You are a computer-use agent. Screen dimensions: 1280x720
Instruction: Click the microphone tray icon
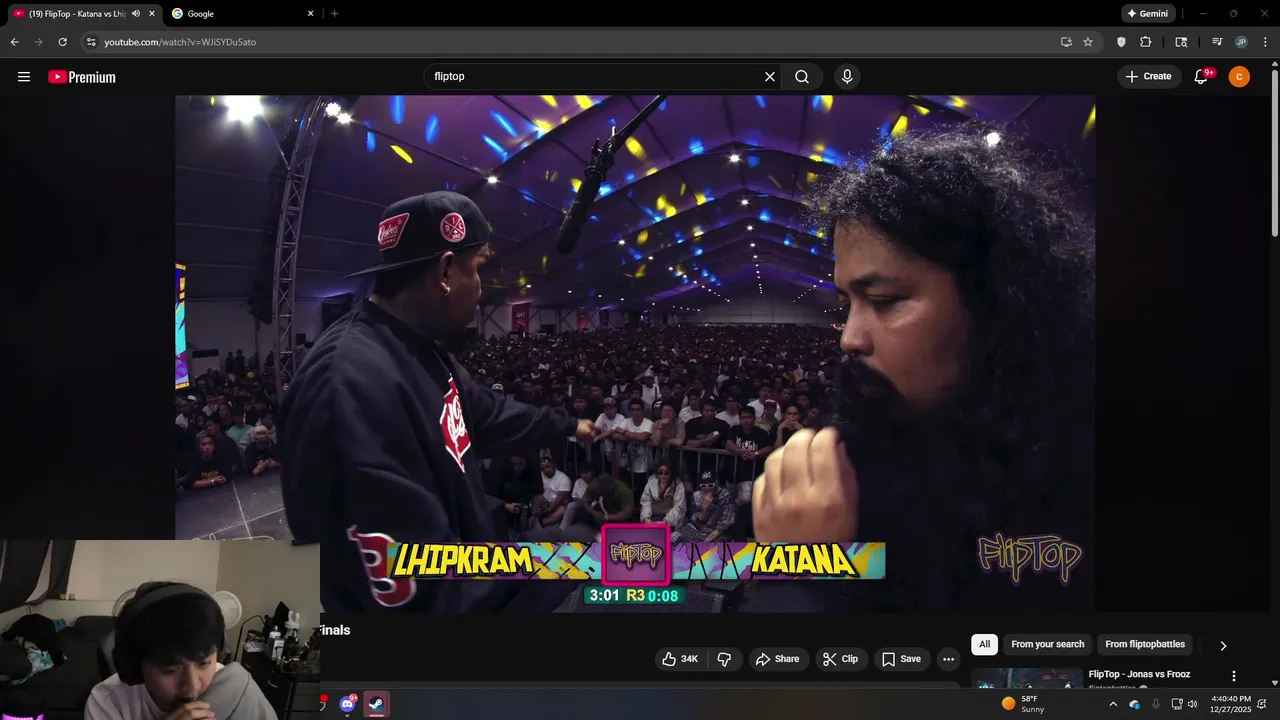1156,704
